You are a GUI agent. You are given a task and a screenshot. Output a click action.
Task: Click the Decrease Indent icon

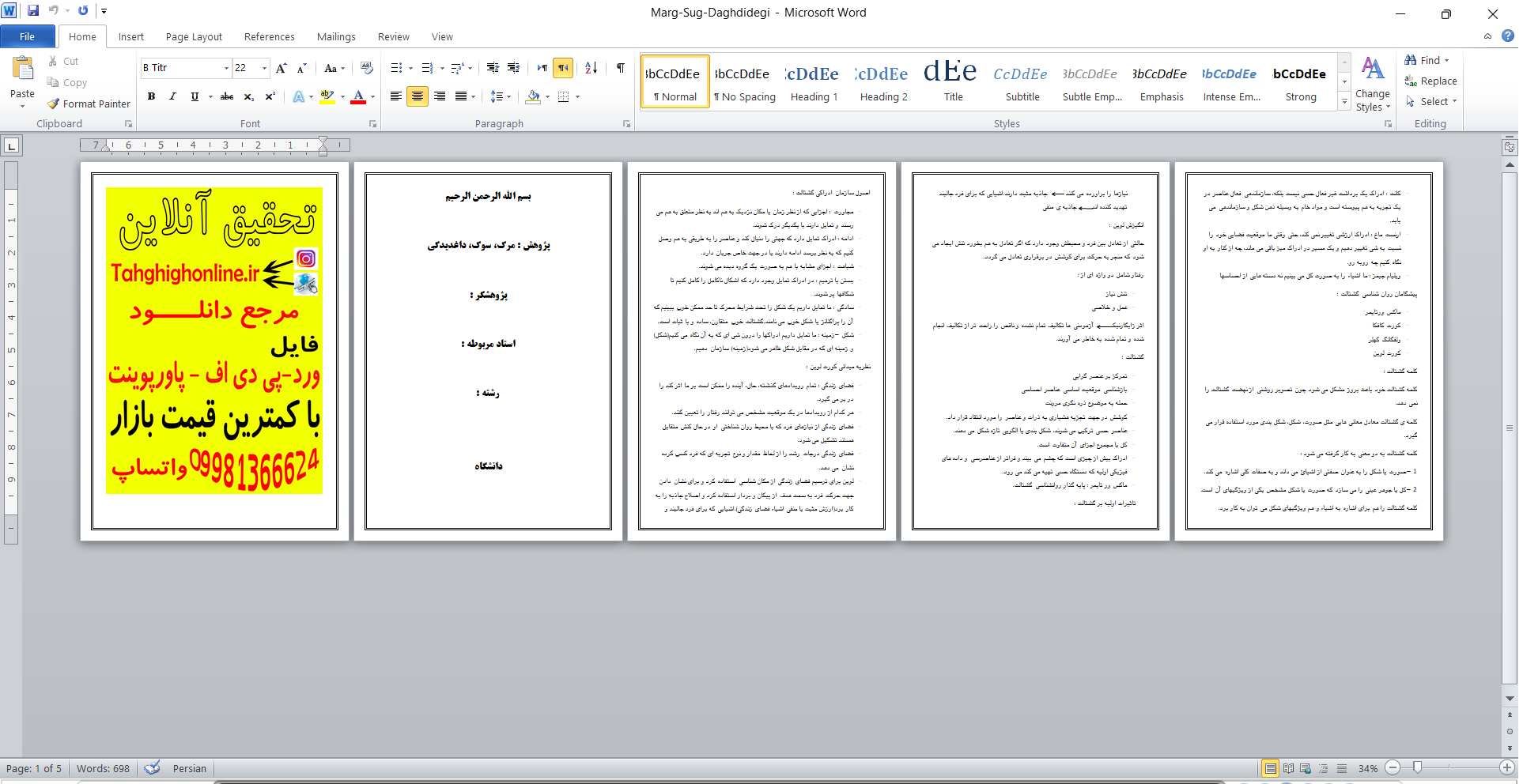[x=493, y=68]
